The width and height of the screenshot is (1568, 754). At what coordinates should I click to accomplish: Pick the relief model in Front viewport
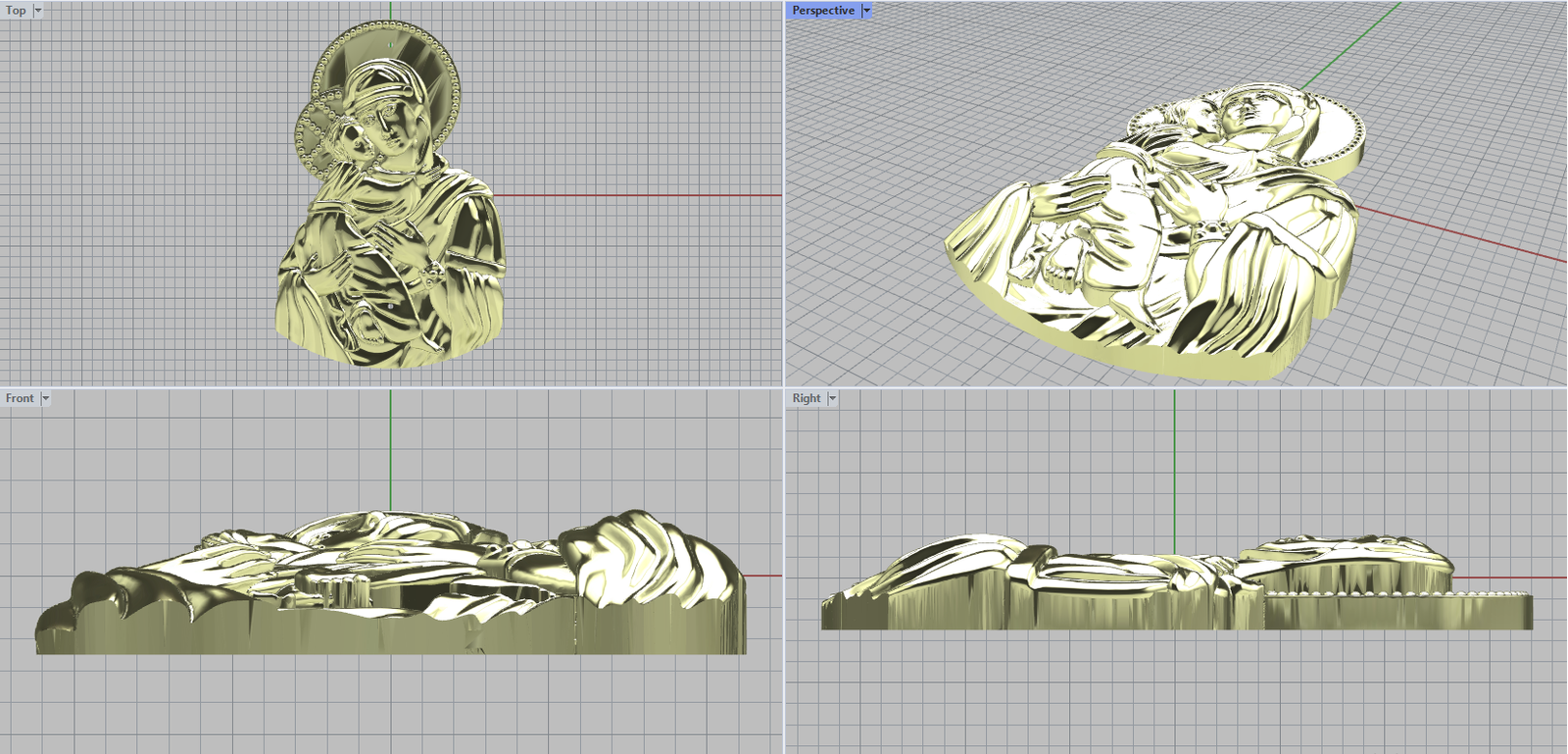click(x=392, y=588)
